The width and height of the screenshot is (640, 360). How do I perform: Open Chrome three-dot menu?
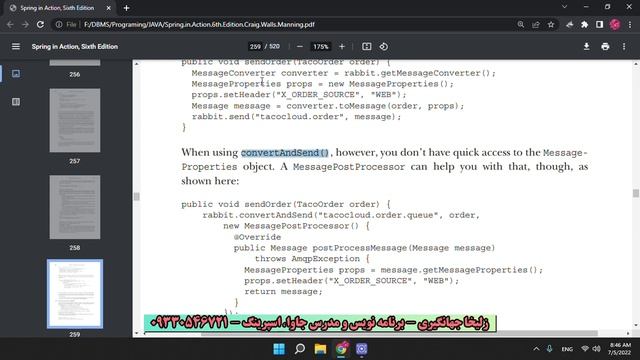coord(630,24)
